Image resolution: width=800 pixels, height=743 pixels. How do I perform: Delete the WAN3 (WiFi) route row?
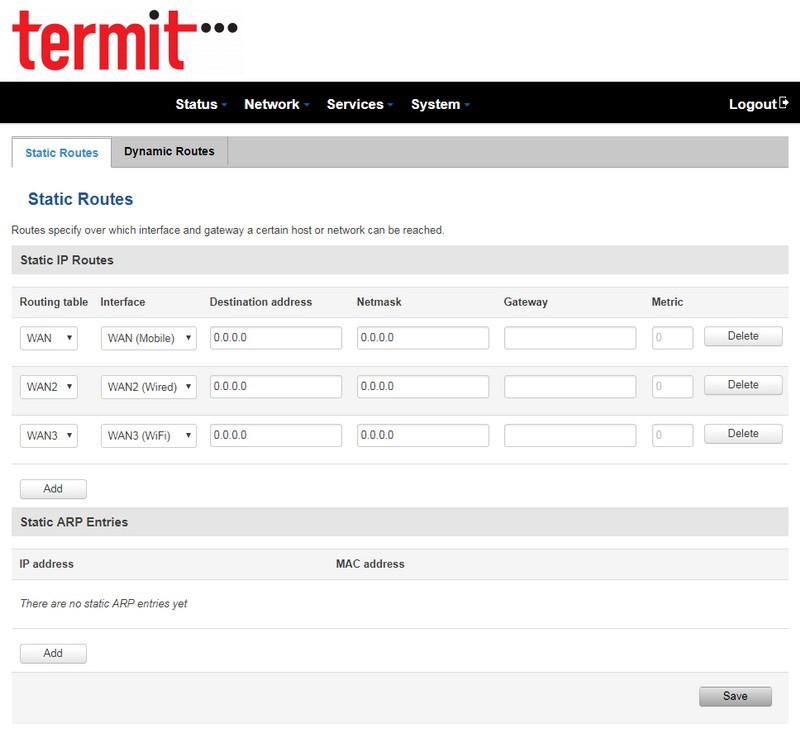[x=743, y=434]
